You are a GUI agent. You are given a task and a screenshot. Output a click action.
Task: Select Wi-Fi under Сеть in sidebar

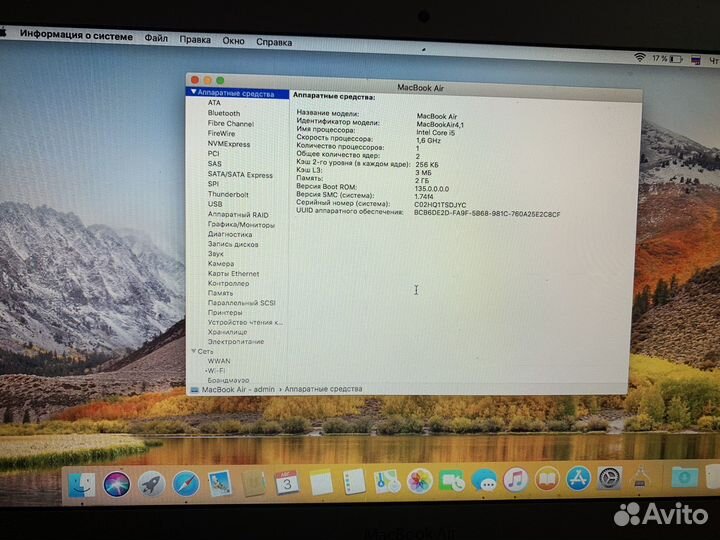point(216,371)
